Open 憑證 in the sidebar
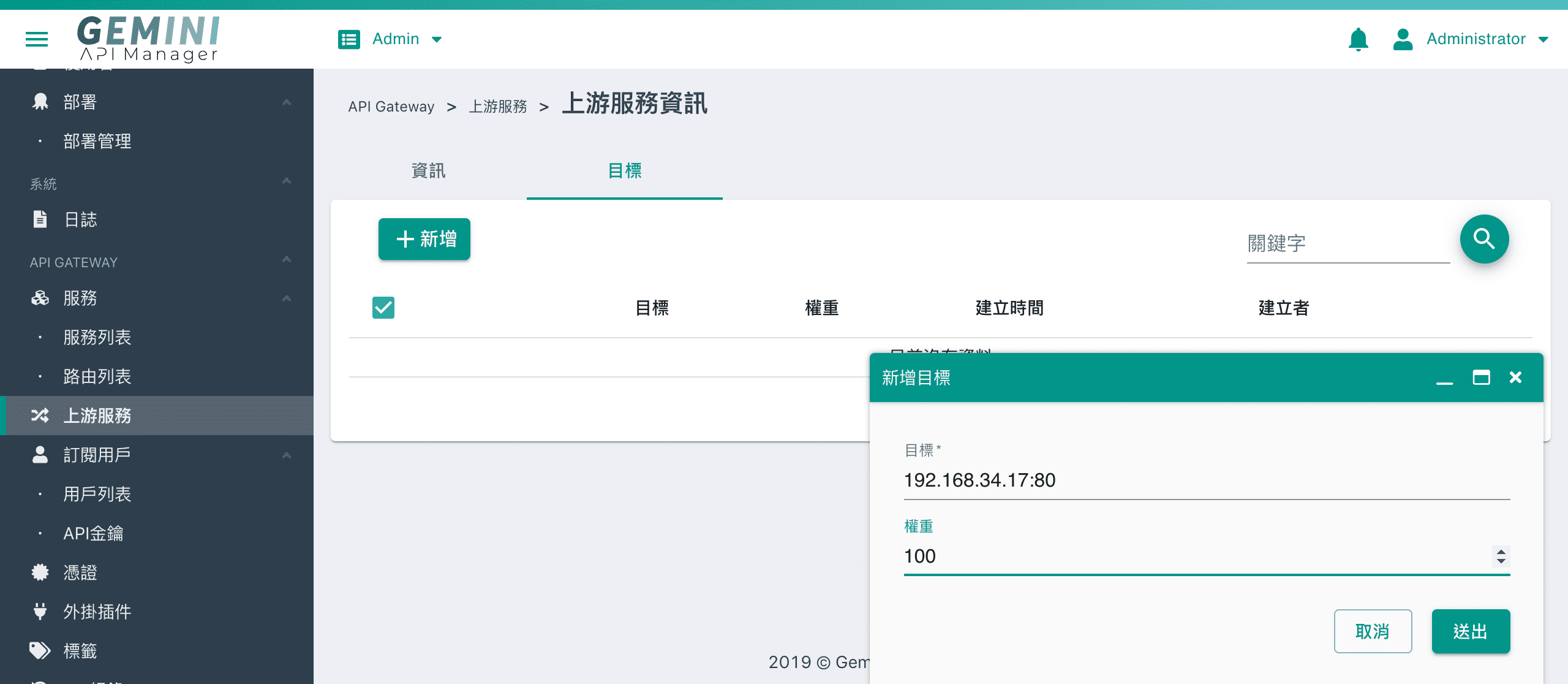The width and height of the screenshot is (1568, 684). point(80,572)
